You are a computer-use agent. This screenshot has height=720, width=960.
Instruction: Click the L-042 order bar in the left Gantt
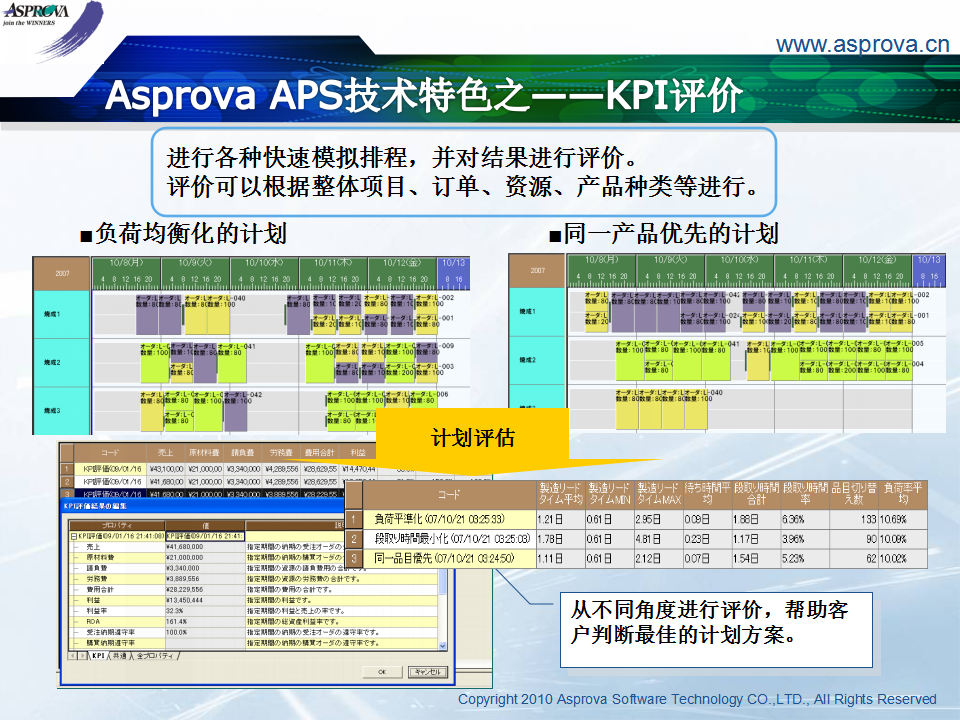pyautogui.click(x=236, y=412)
